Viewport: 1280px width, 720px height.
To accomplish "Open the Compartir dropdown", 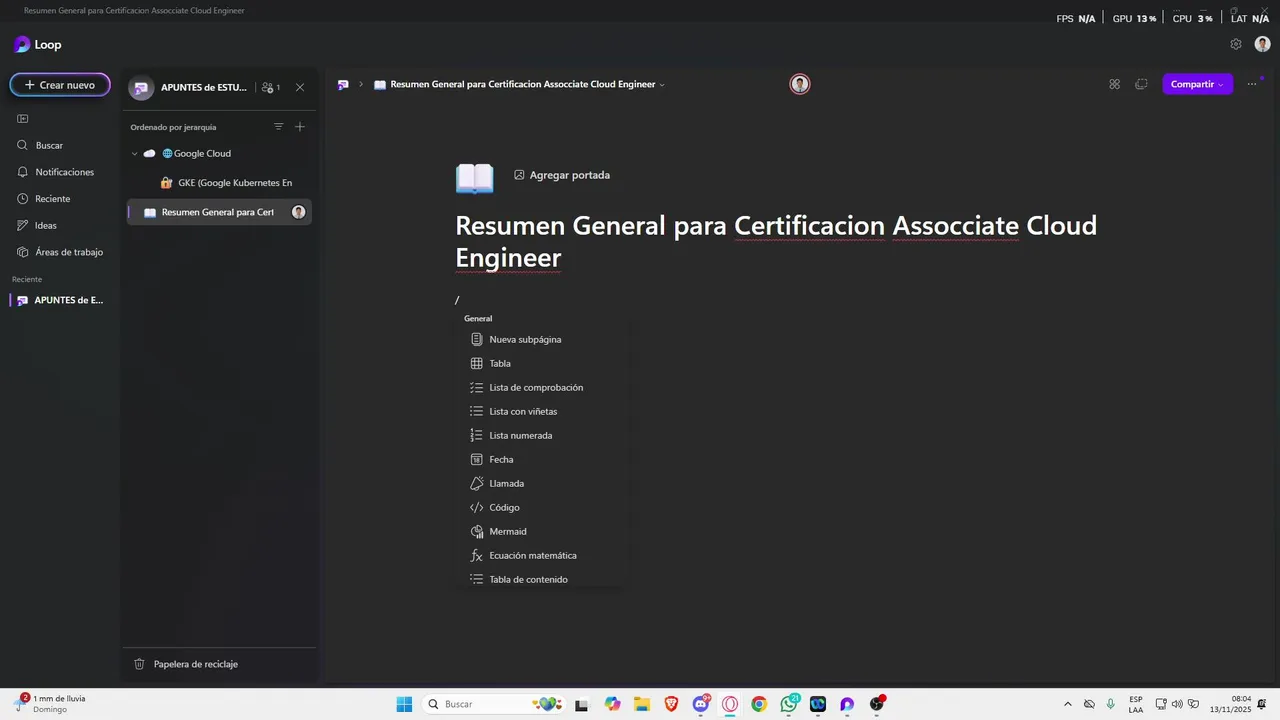I will point(1197,84).
